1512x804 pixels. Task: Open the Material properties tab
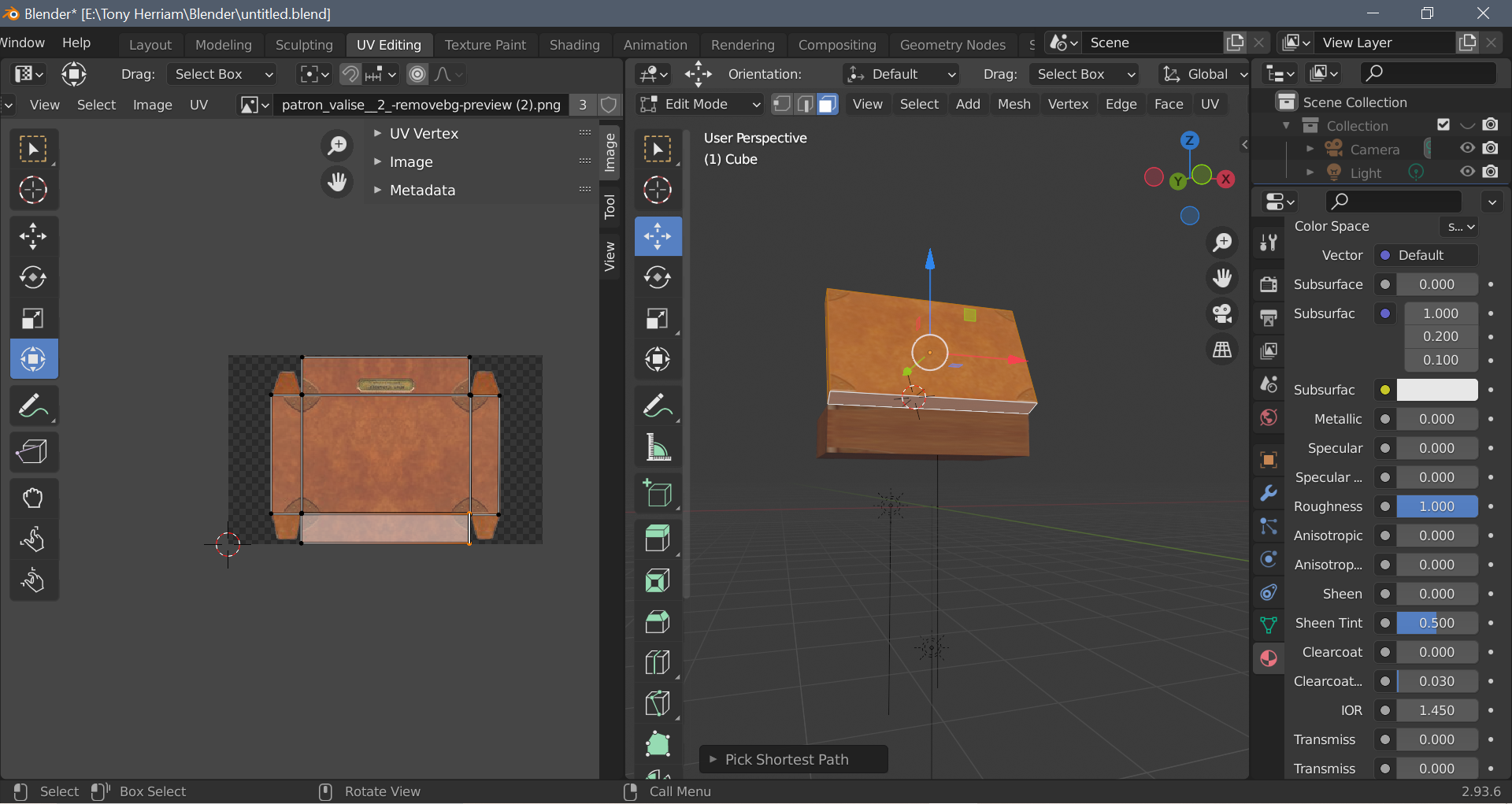point(1268,658)
